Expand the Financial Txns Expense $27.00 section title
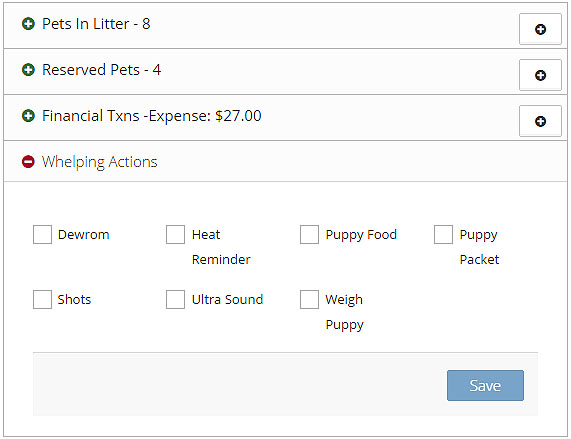 click(x=151, y=116)
